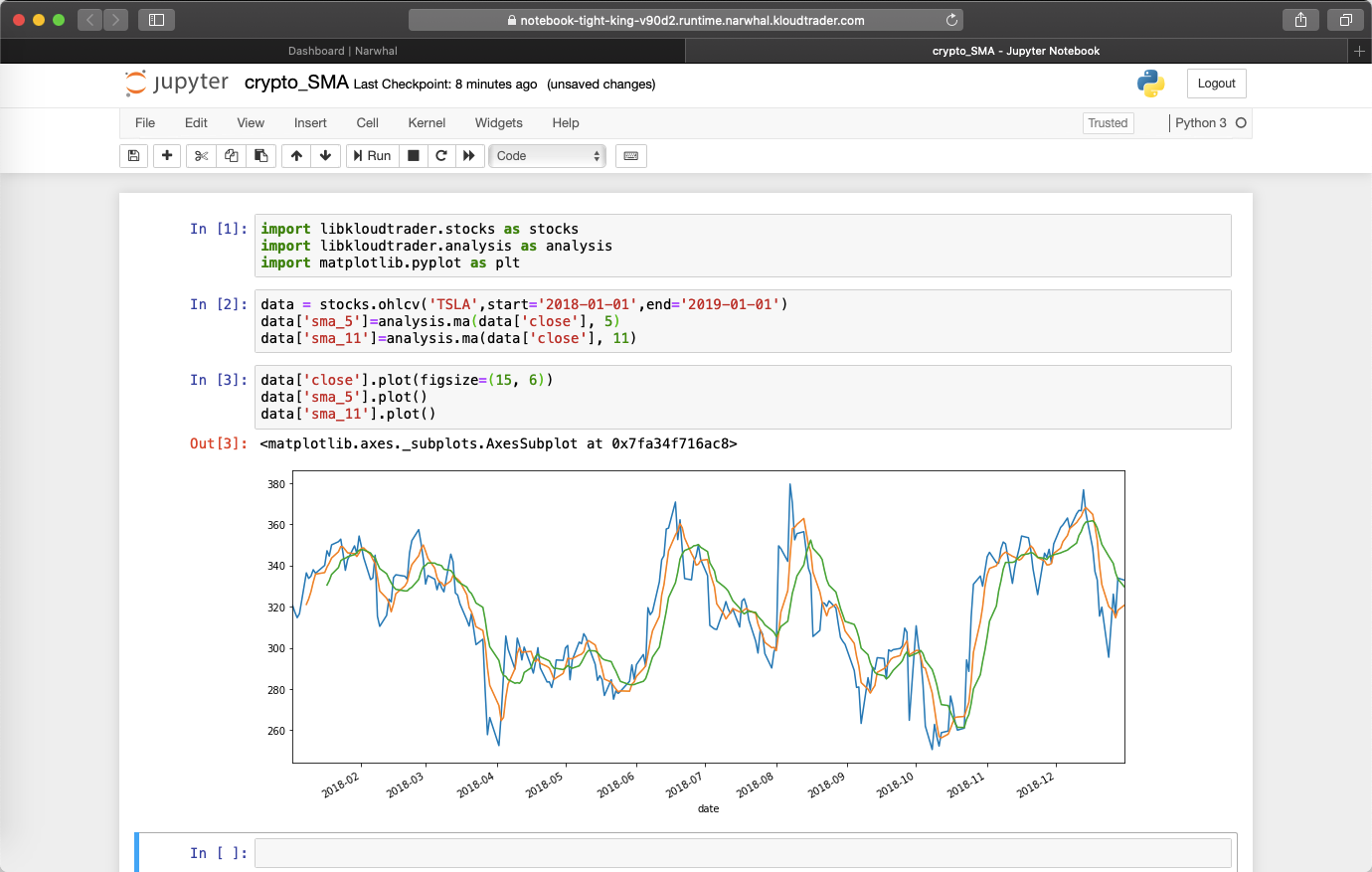Move selected cell down arrow
1372x872 pixels.
click(325, 156)
